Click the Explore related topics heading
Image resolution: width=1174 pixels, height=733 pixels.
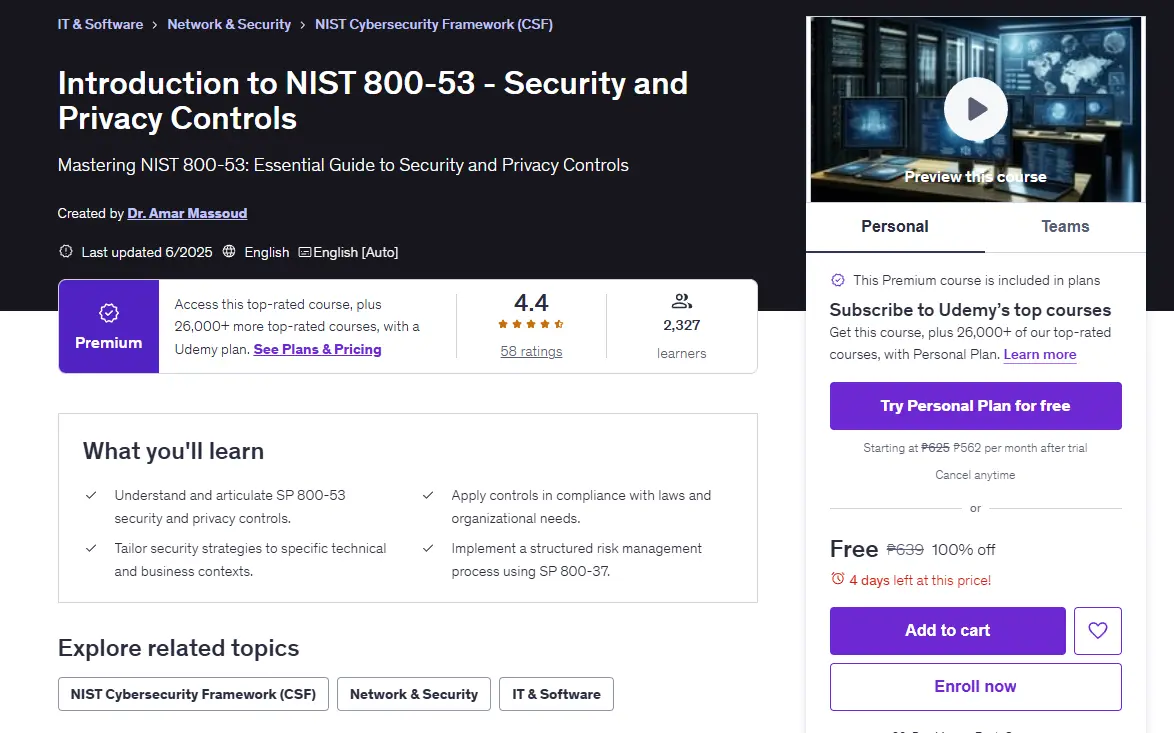(178, 648)
